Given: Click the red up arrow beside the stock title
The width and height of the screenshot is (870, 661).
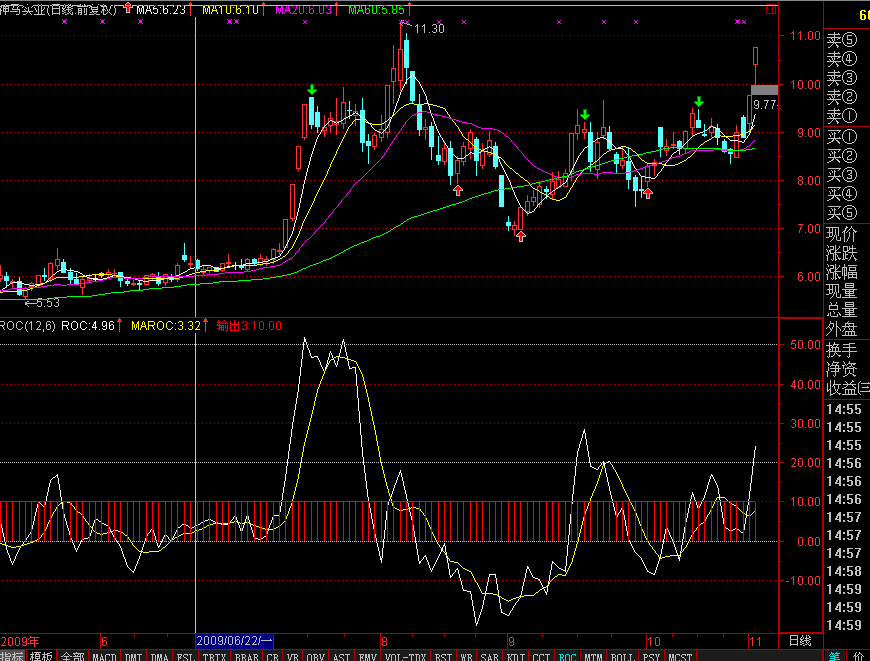Looking at the screenshot, I should click(x=127, y=9).
